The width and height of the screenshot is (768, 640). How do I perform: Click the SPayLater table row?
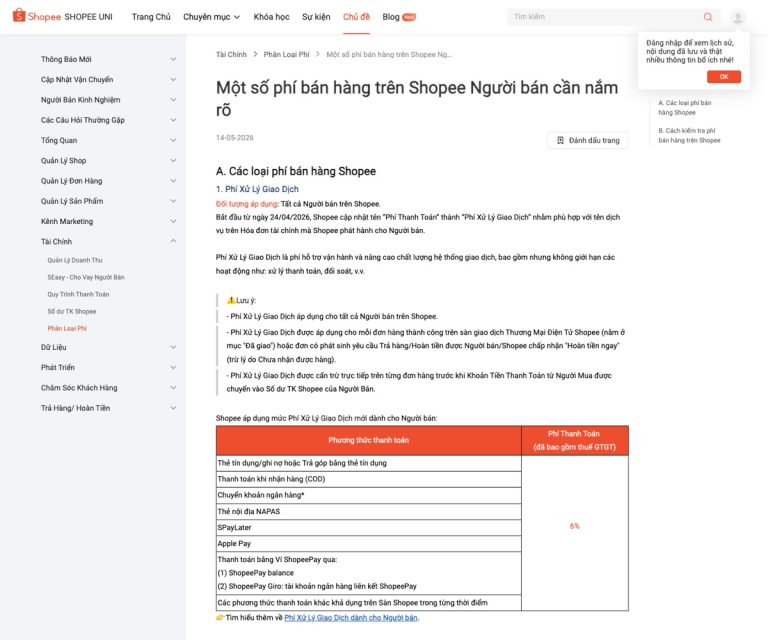(x=368, y=527)
